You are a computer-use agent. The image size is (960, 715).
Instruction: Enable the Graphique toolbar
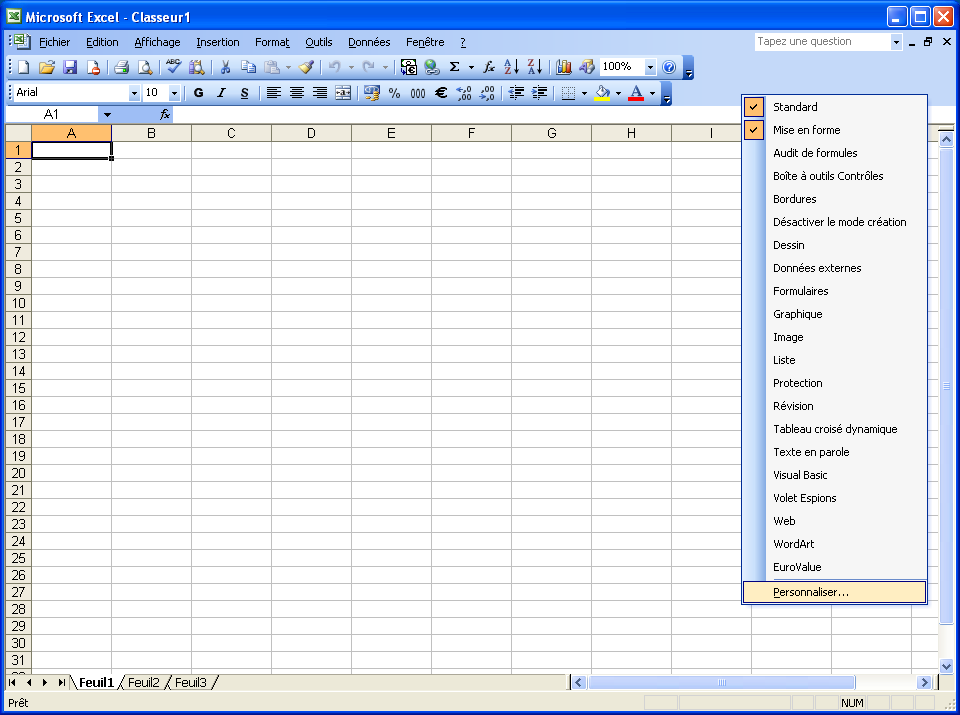click(834, 314)
